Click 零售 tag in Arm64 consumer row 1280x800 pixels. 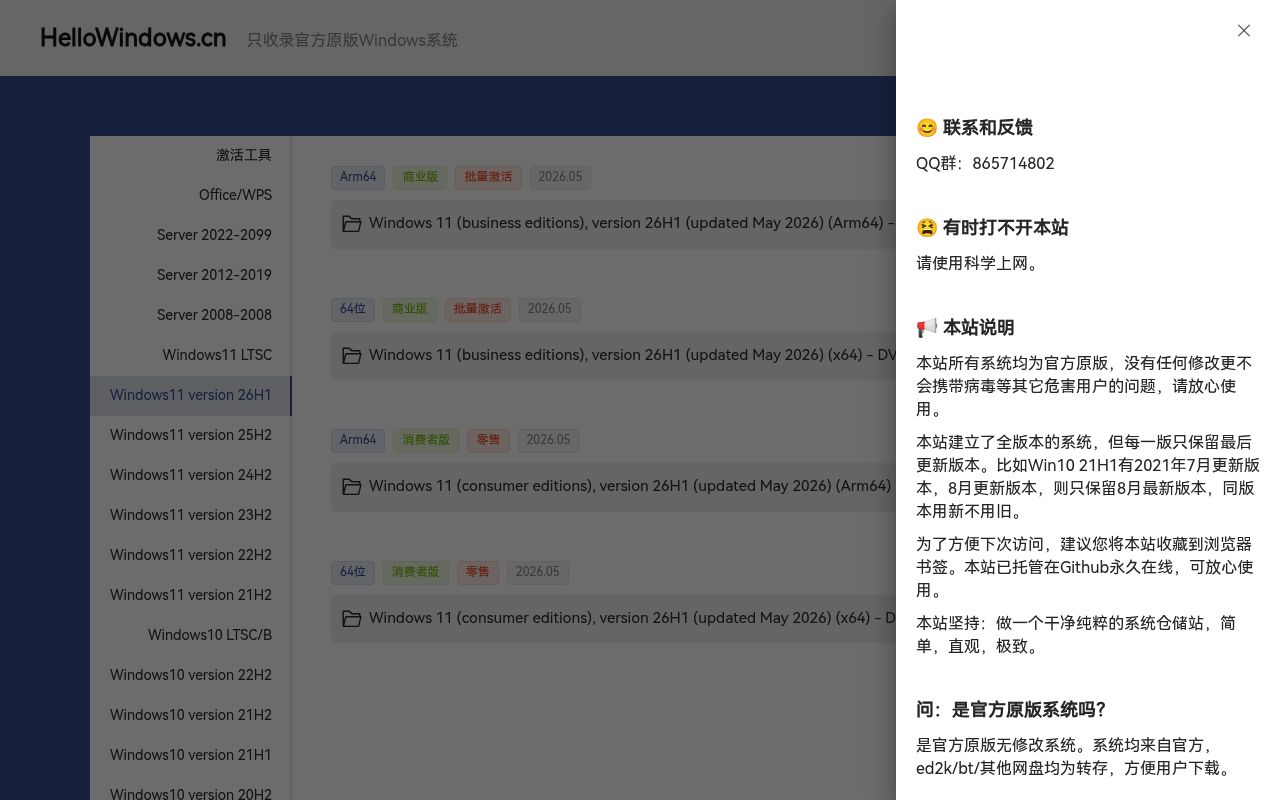tap(488, 440)
